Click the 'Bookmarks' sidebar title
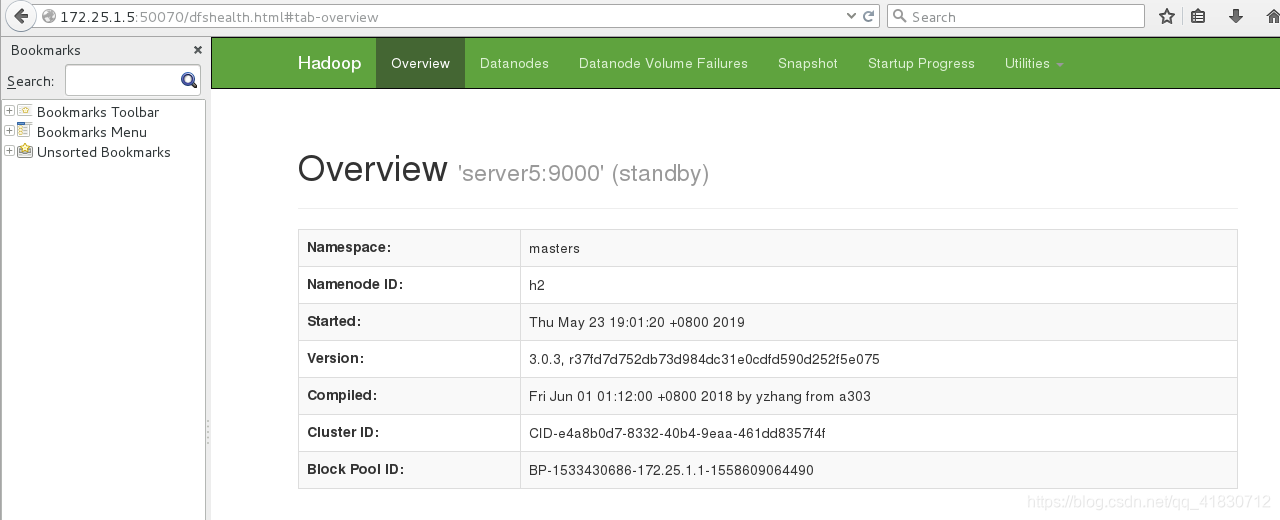This screenshot has width=1280, height=520. pos(46,50)
